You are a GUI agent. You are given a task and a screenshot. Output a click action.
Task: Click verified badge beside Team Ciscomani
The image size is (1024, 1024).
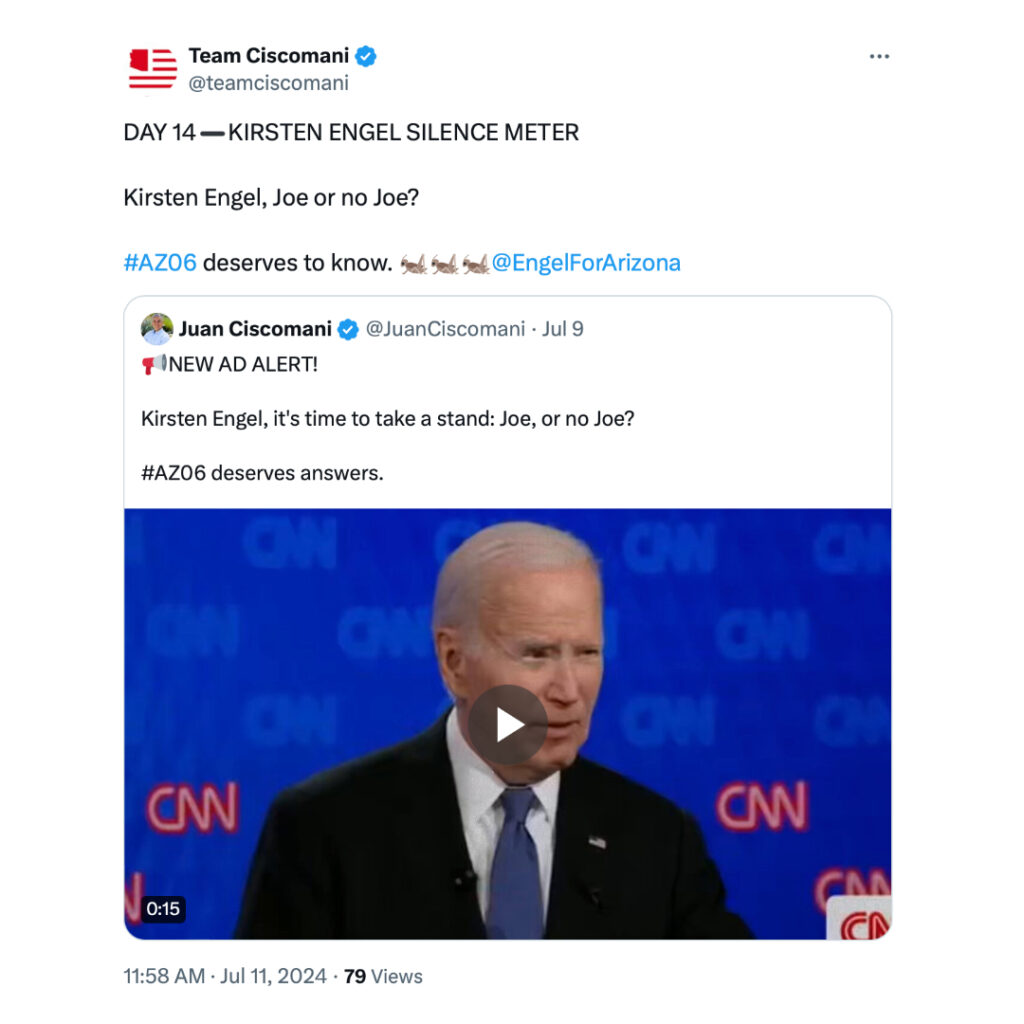(x=367, y=56)
